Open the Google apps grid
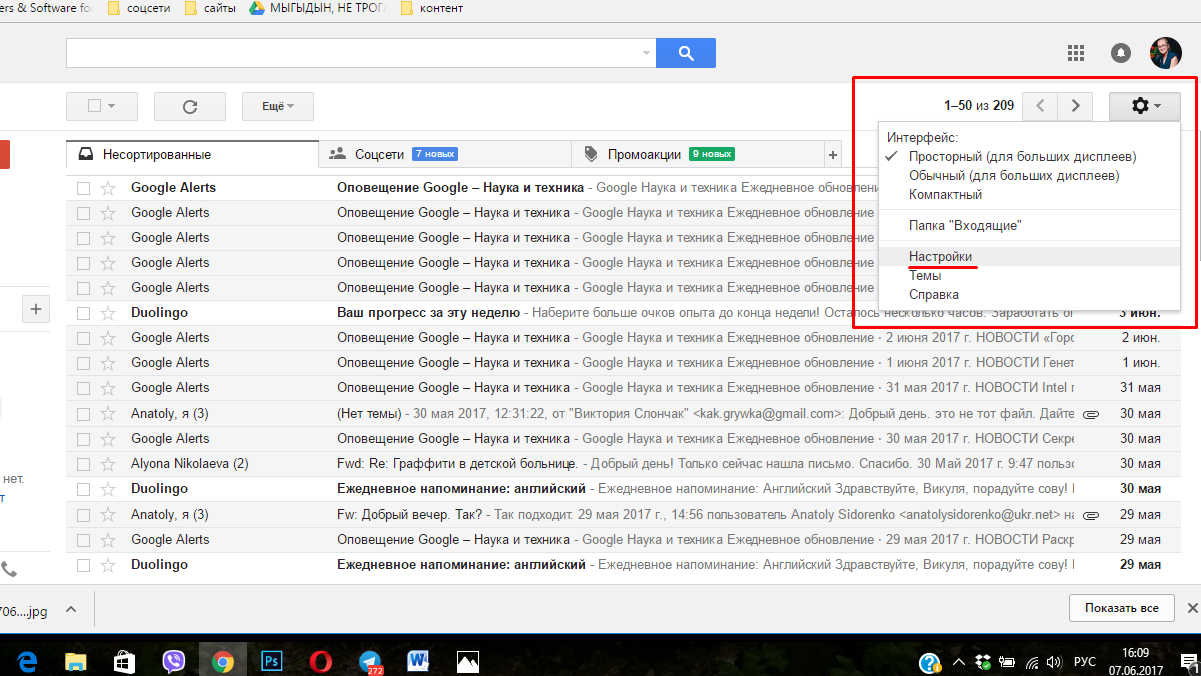 1076,52
